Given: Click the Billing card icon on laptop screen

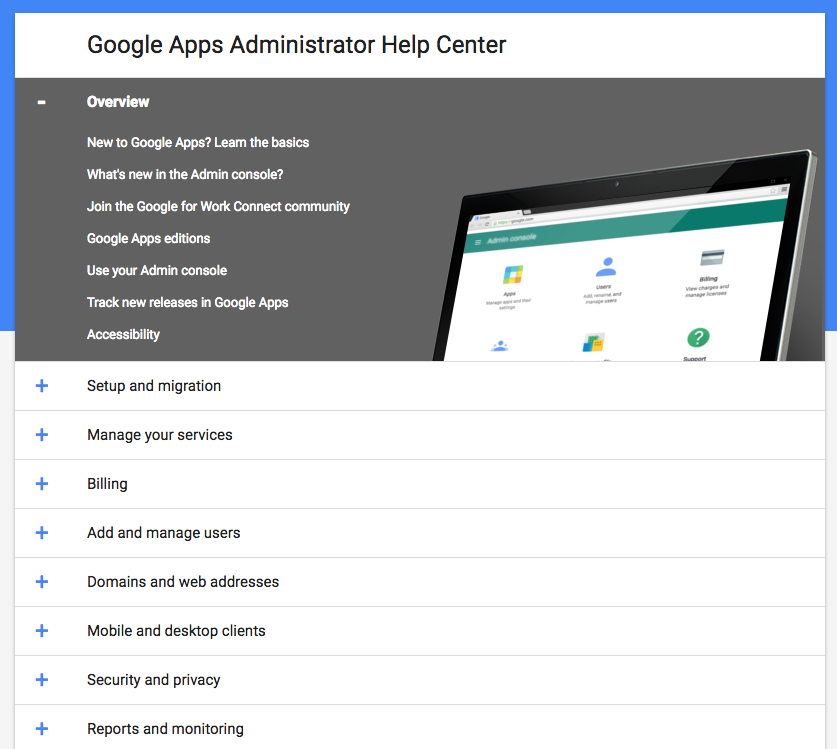Looking at the screenshot, I should pyautogui.click(x=712, y=258).
